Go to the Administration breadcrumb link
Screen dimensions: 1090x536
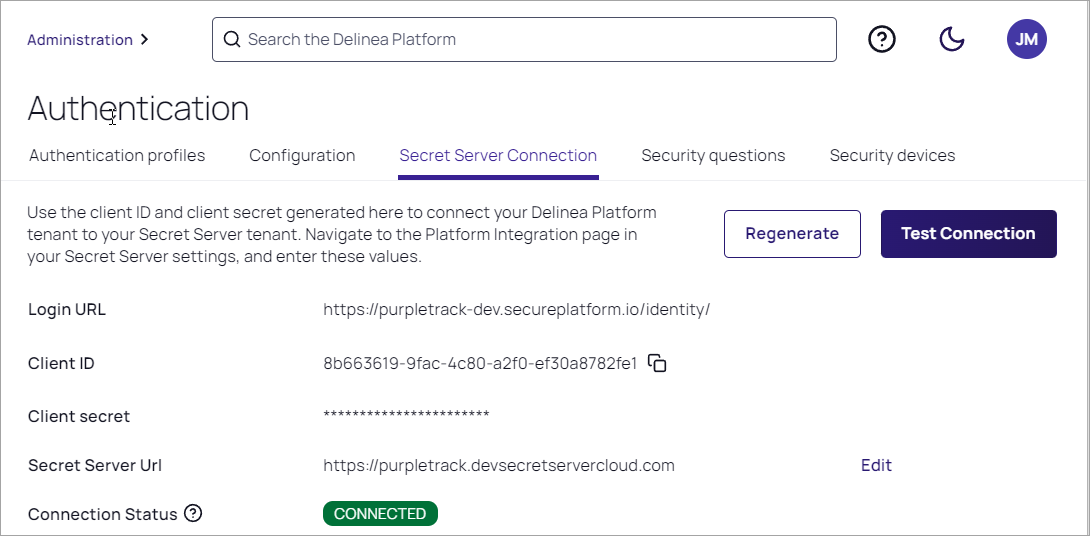pyautogui.click(x=80, y=40)
